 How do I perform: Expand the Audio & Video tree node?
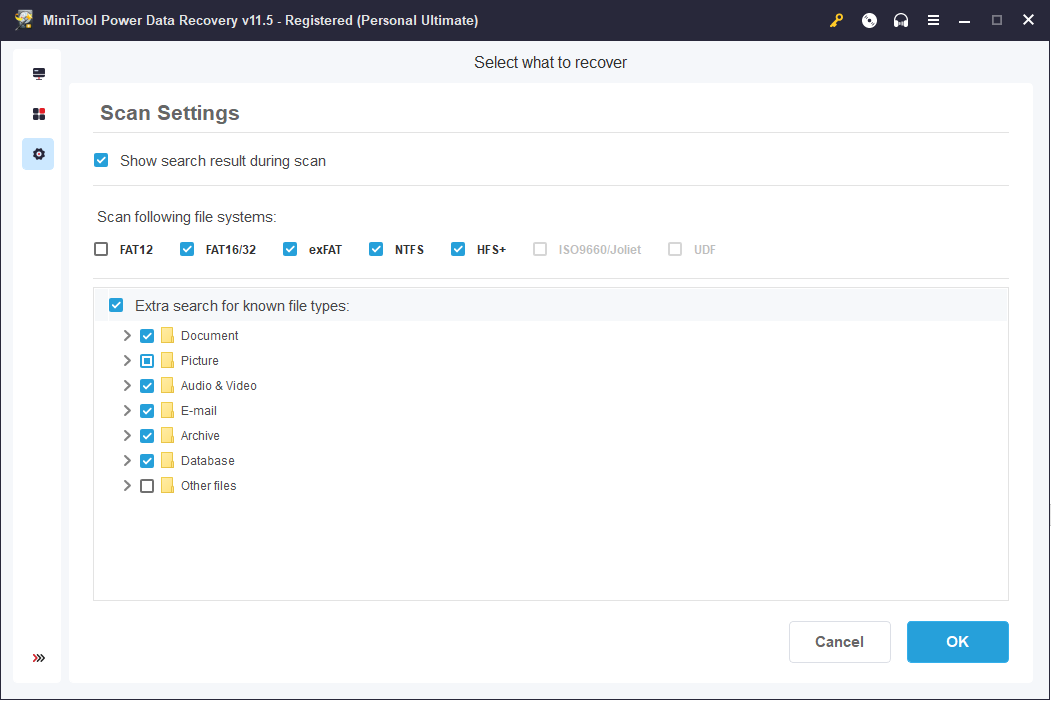click(127, 385)
